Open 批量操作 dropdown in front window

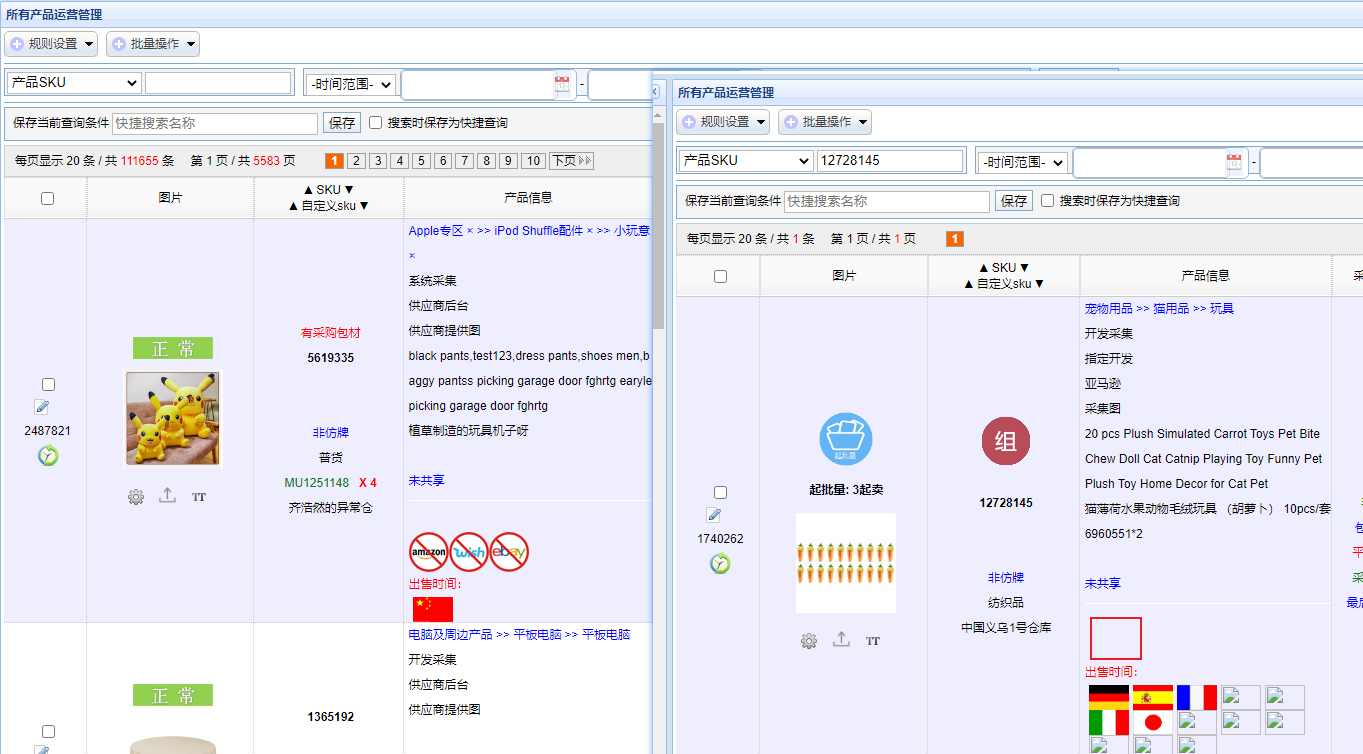pyautogui.click(x=825, y=122)
